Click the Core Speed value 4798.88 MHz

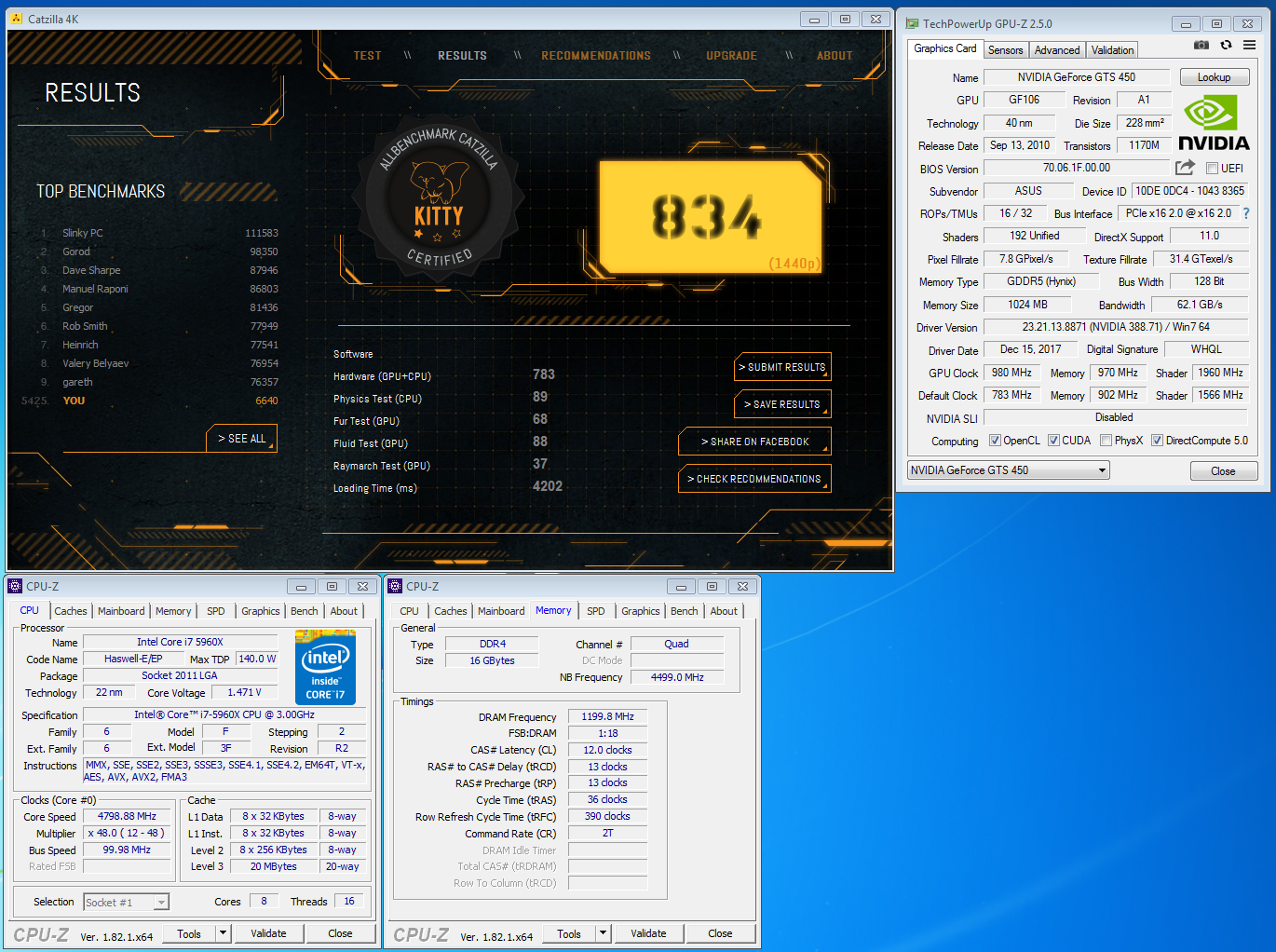pyautogui.click(x=127, y=816)
